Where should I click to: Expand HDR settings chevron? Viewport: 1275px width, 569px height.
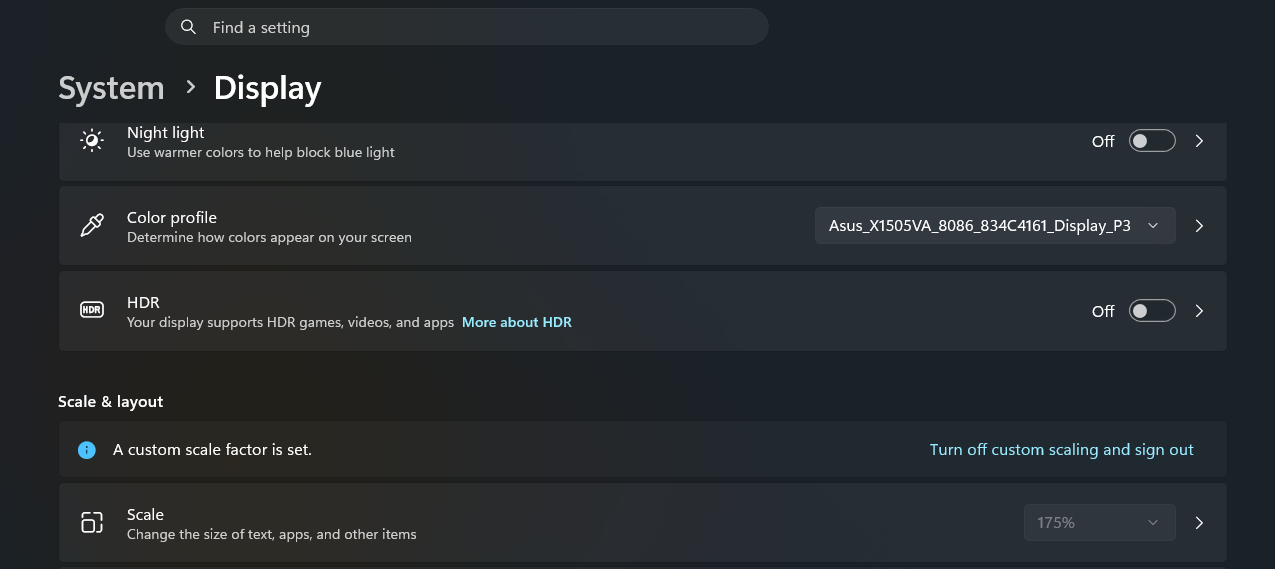1199,311
